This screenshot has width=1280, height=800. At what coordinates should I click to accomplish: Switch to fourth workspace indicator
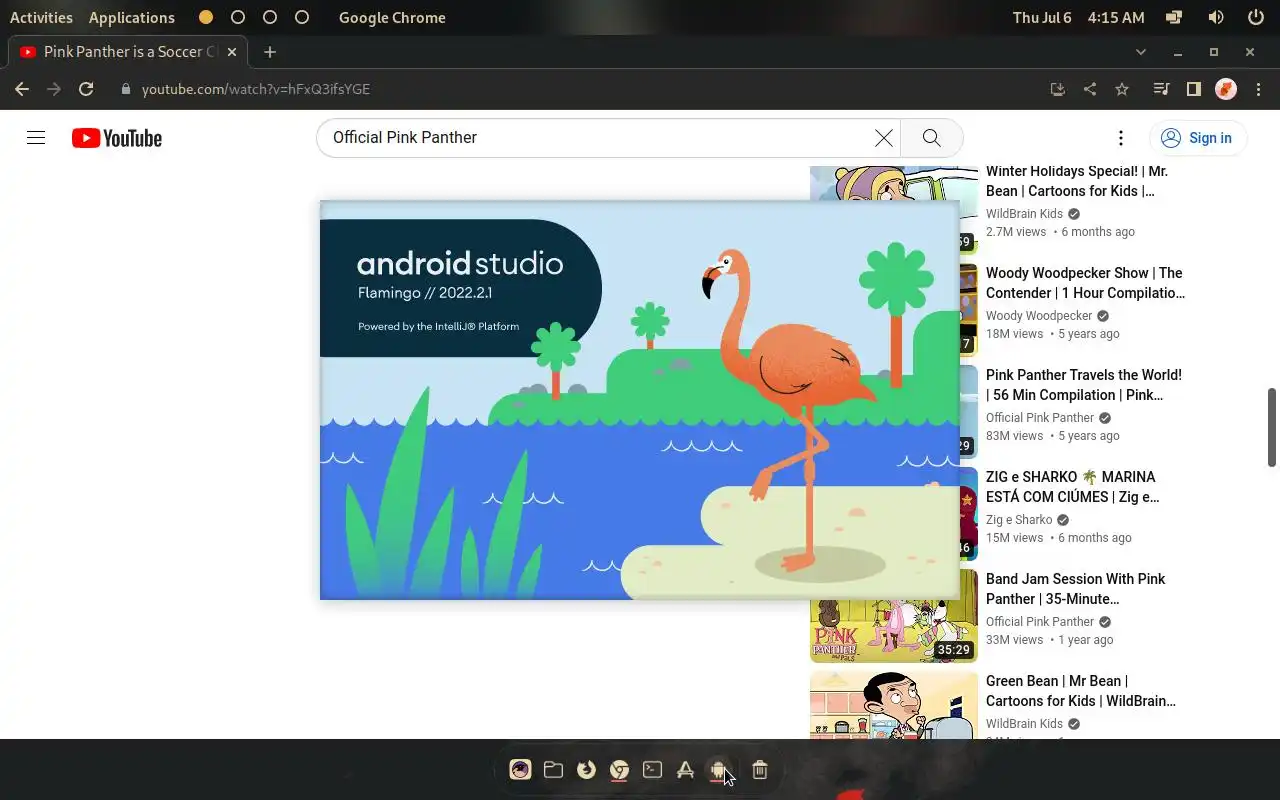click(302, 17)
